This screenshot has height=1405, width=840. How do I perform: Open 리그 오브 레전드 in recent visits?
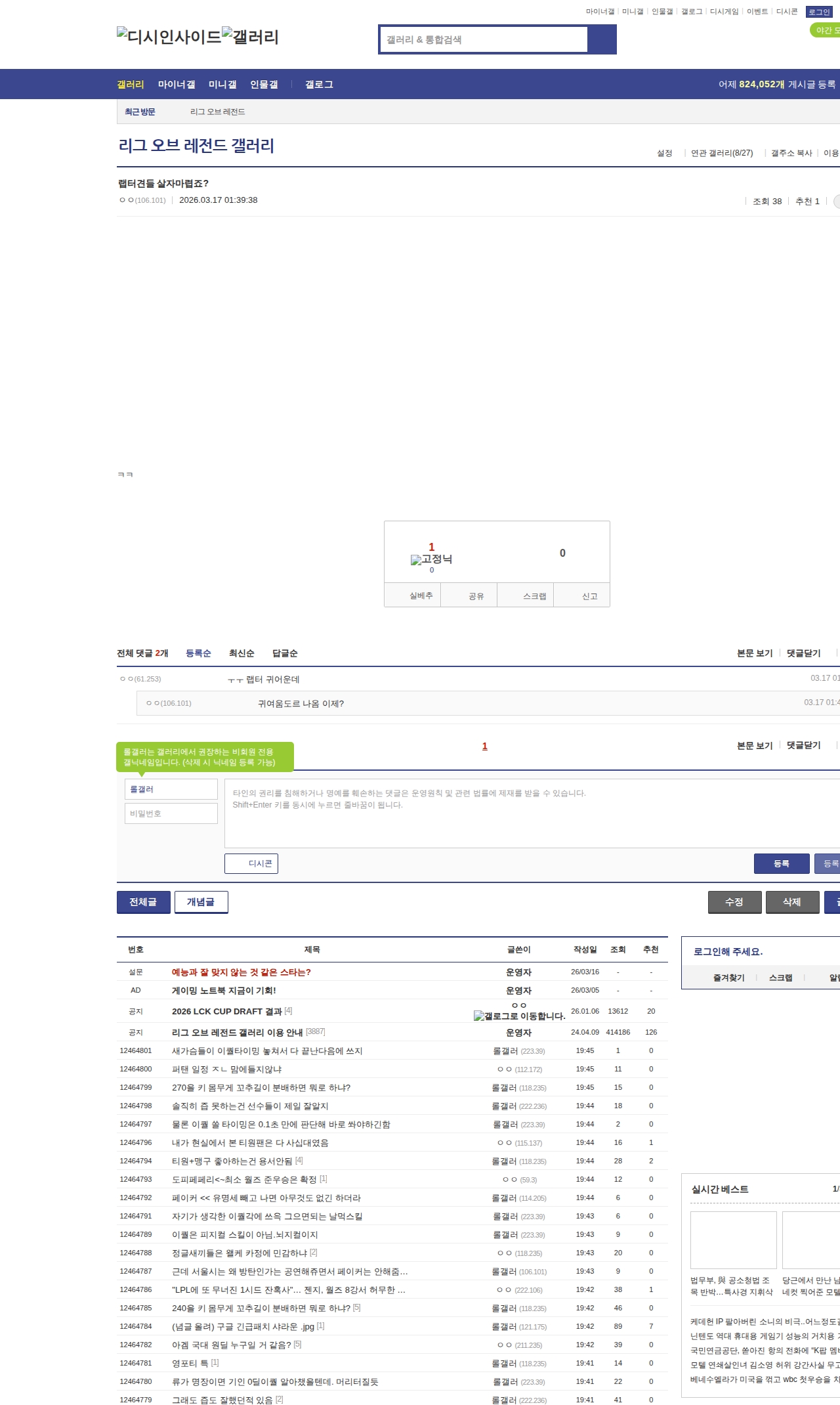pos(218,112)
